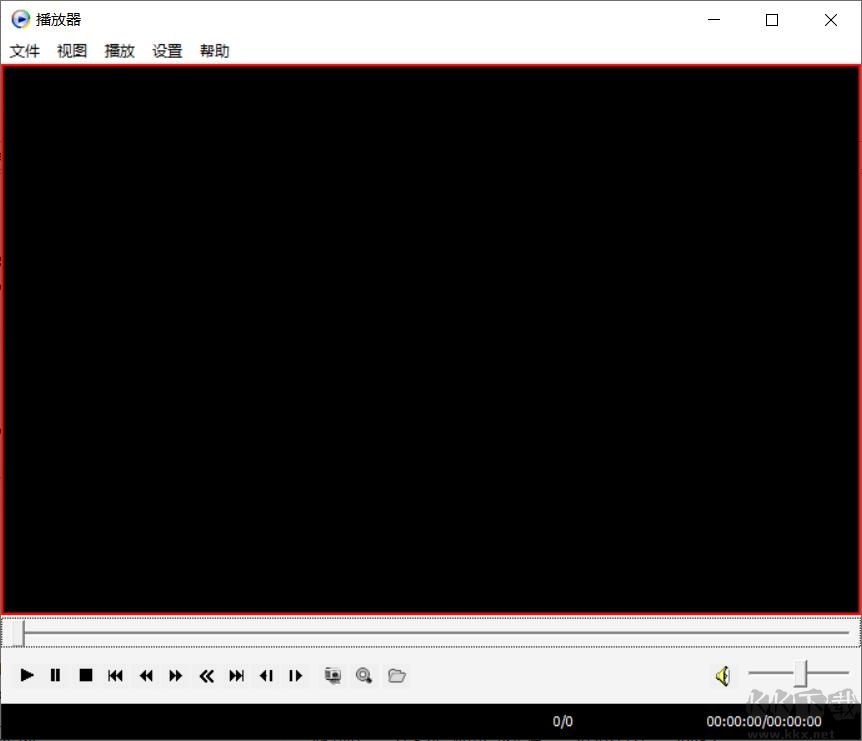Click the Play button to start playback

[x=26, y=675]
